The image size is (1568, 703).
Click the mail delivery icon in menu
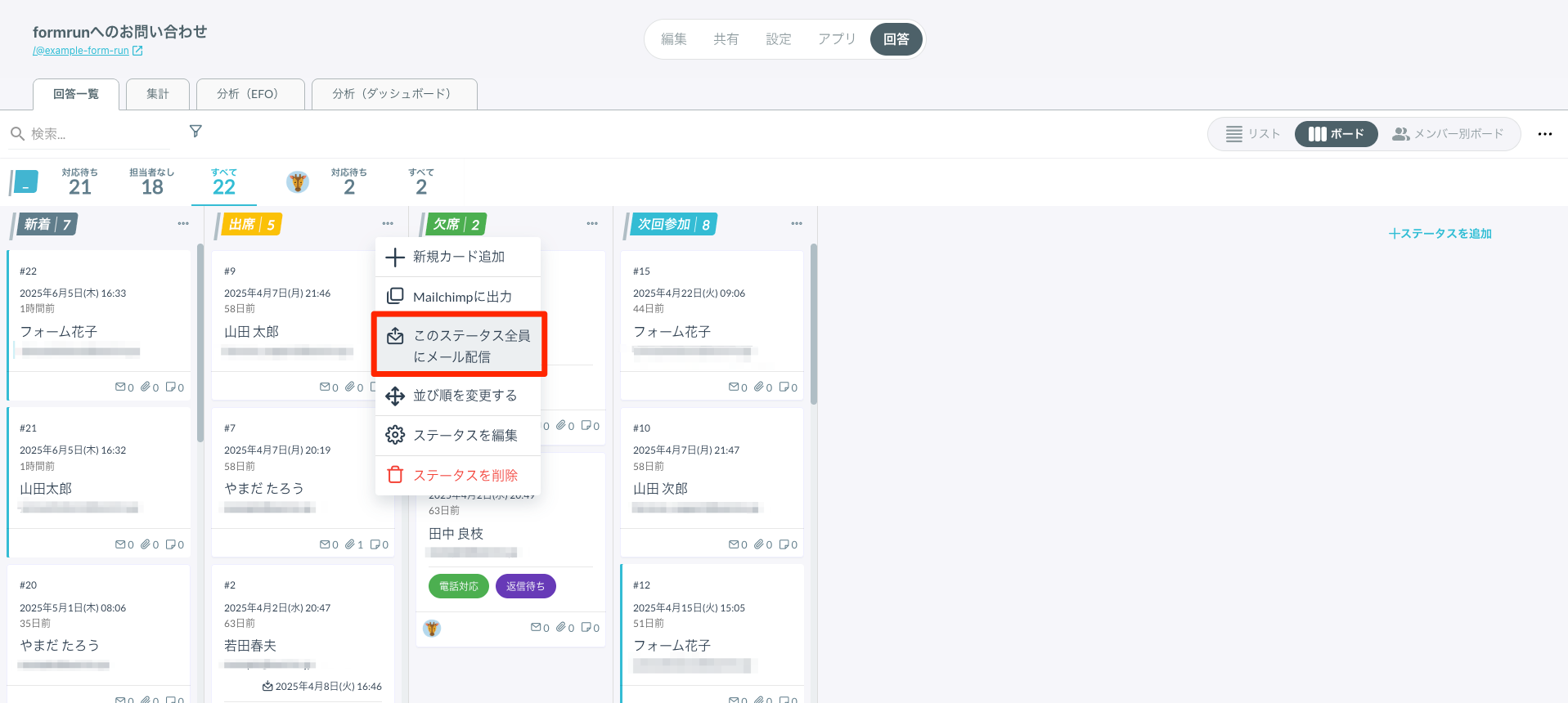click(395, 336)
